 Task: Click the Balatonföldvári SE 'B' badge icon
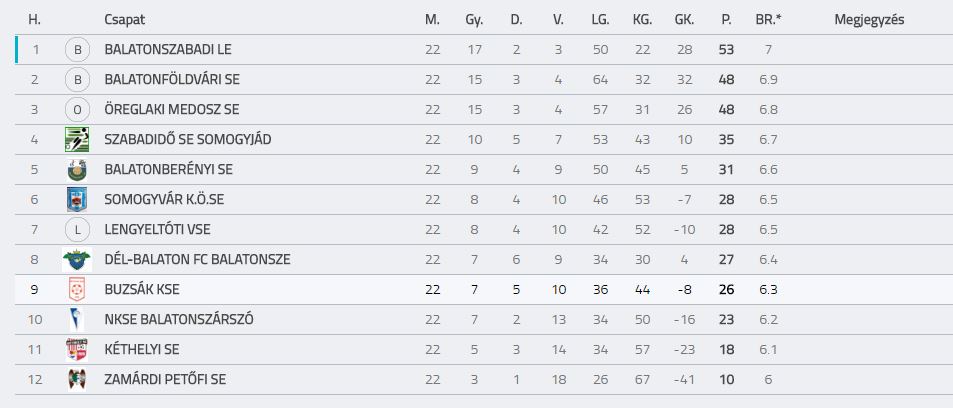tap(77, 80)
